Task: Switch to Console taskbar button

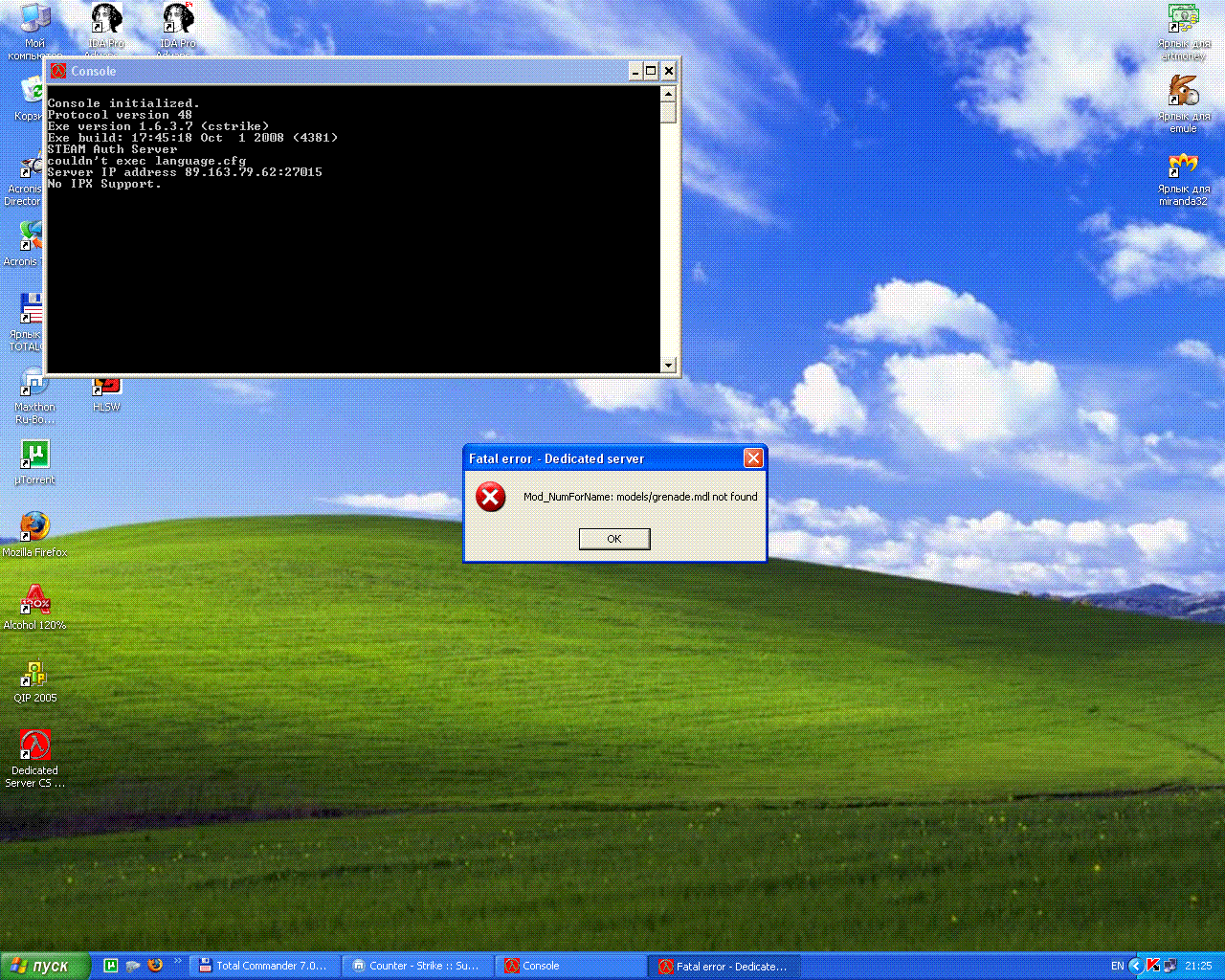Action: (x=570, y=966)
